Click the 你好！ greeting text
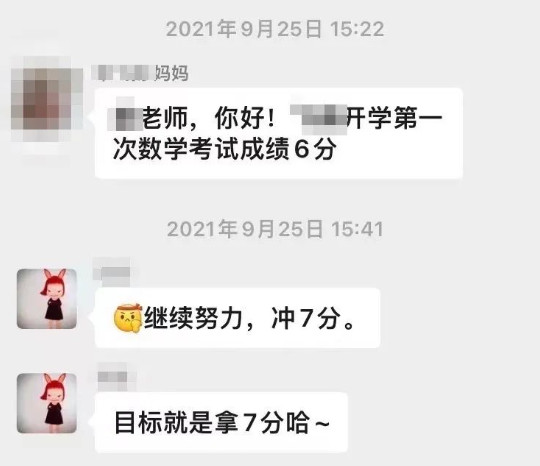The width and height of the screenshot is (540, 466). pyautogui.click(x=245, y=118)
